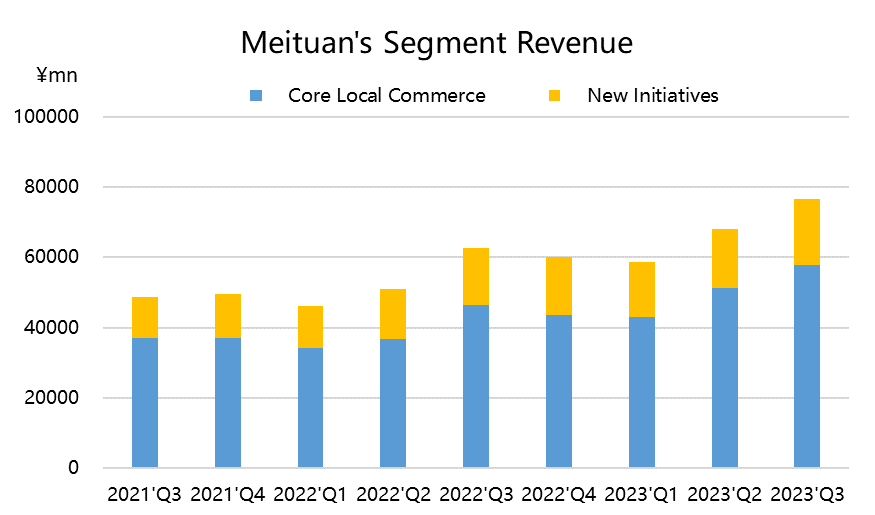
Task: Click the ¥mn axis unit label
Action: [57, 75]
